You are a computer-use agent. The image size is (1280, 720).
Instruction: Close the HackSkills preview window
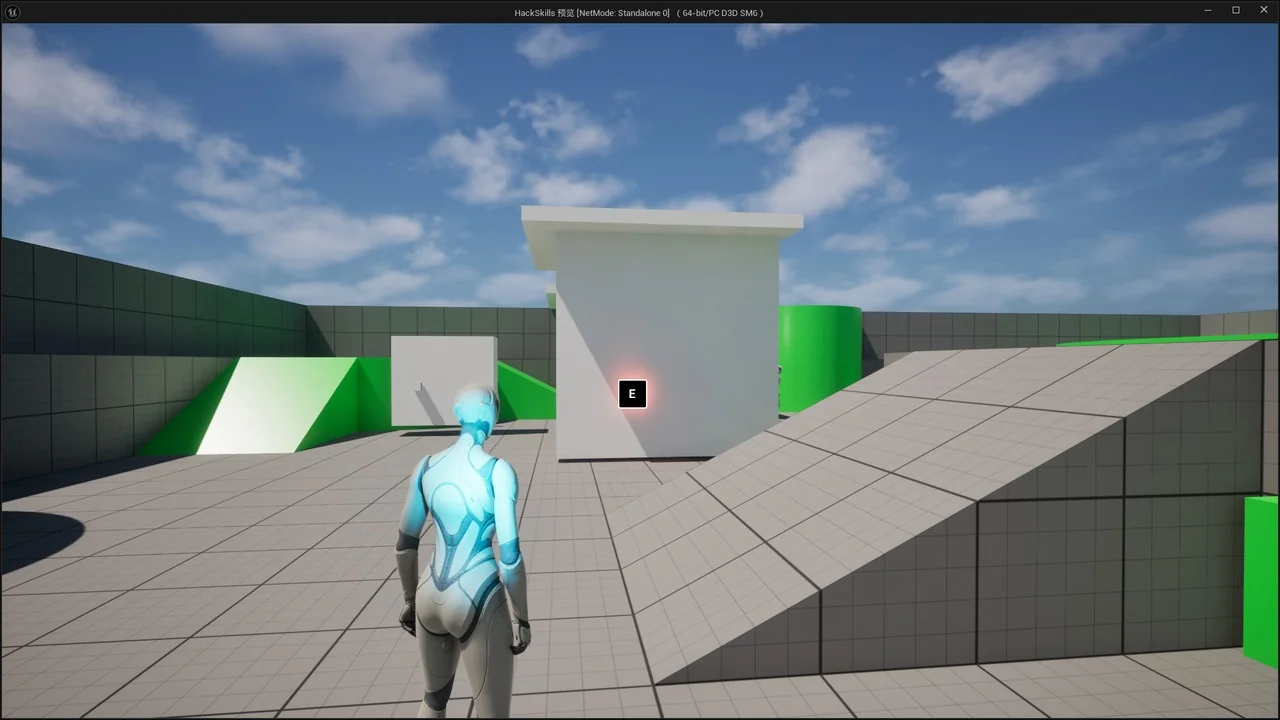(x=1263, y=11)
